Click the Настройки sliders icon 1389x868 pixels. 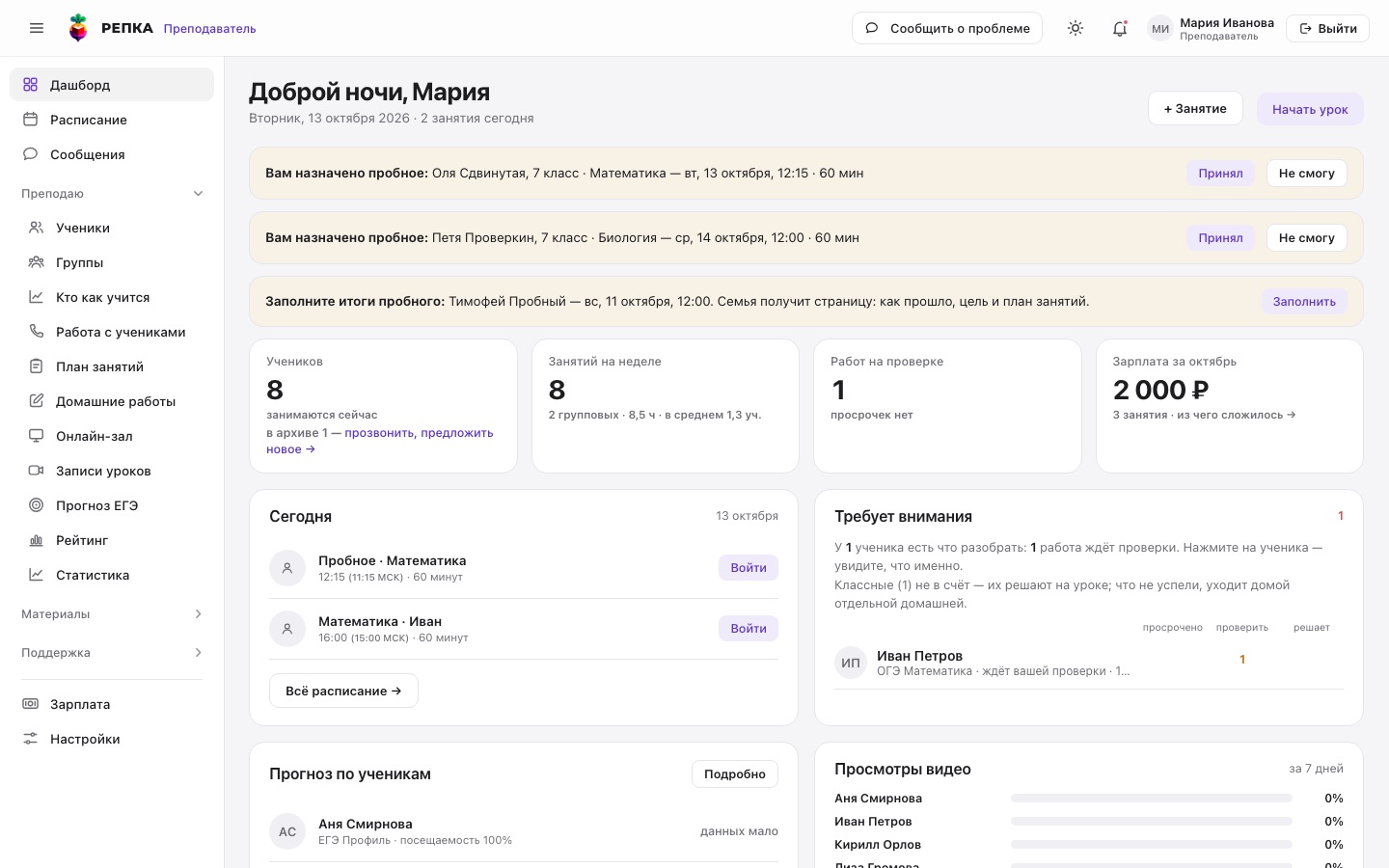[x=31, y=739]
